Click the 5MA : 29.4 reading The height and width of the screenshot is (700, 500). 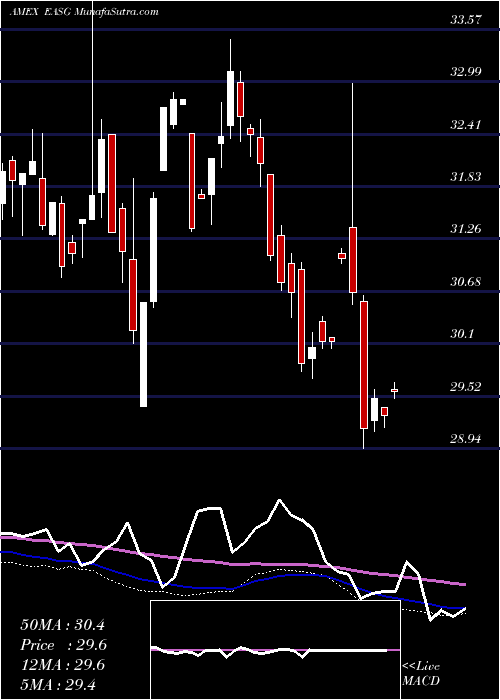coord(58,685)
